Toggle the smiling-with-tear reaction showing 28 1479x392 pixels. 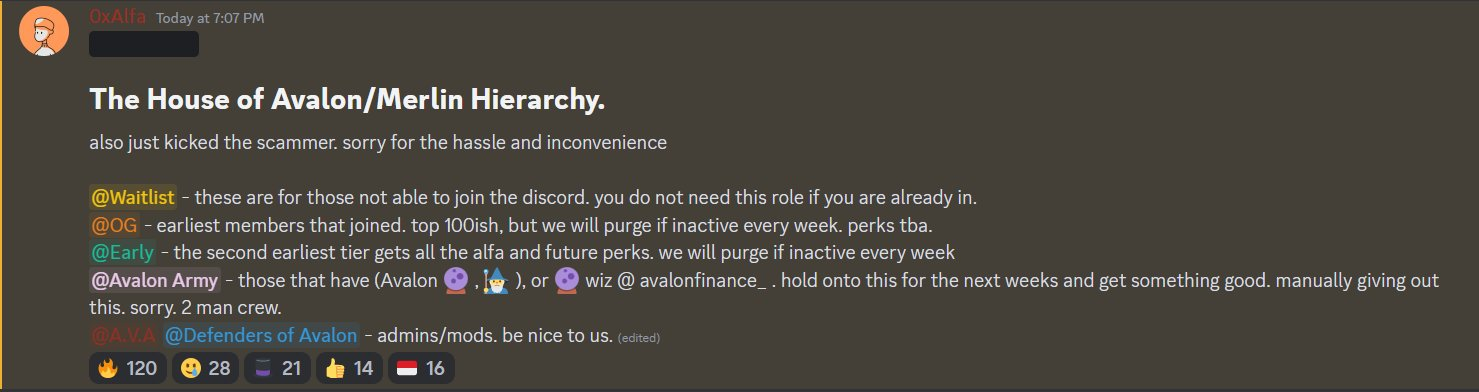pyautogui.click(x=205, y=368)
